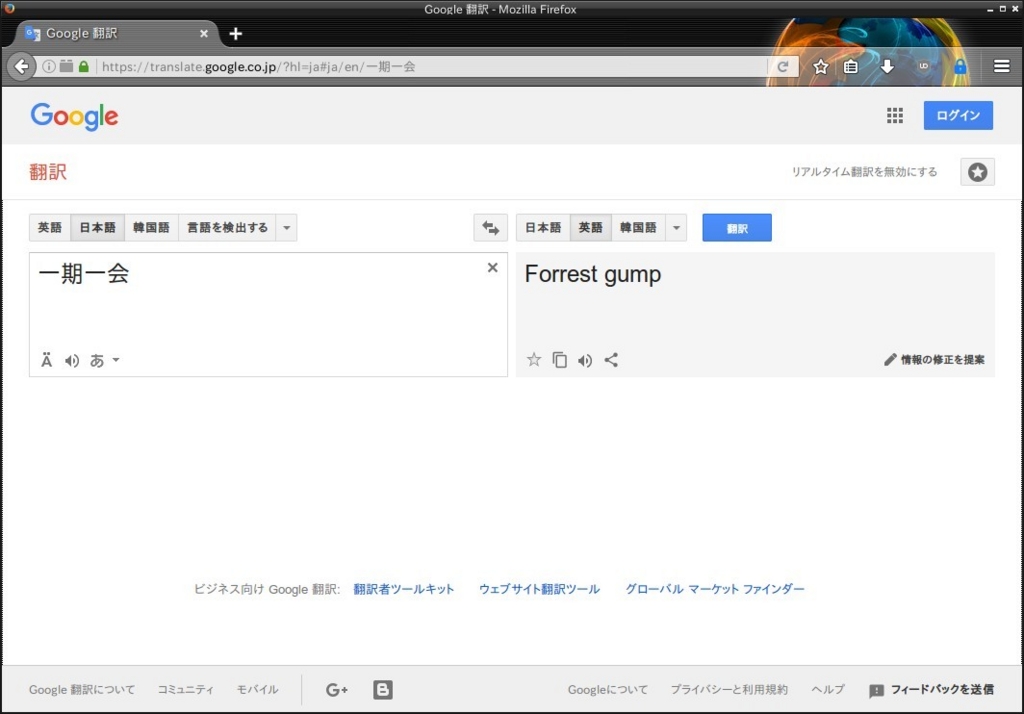Open ヘルプ footer link

point(827,689)
